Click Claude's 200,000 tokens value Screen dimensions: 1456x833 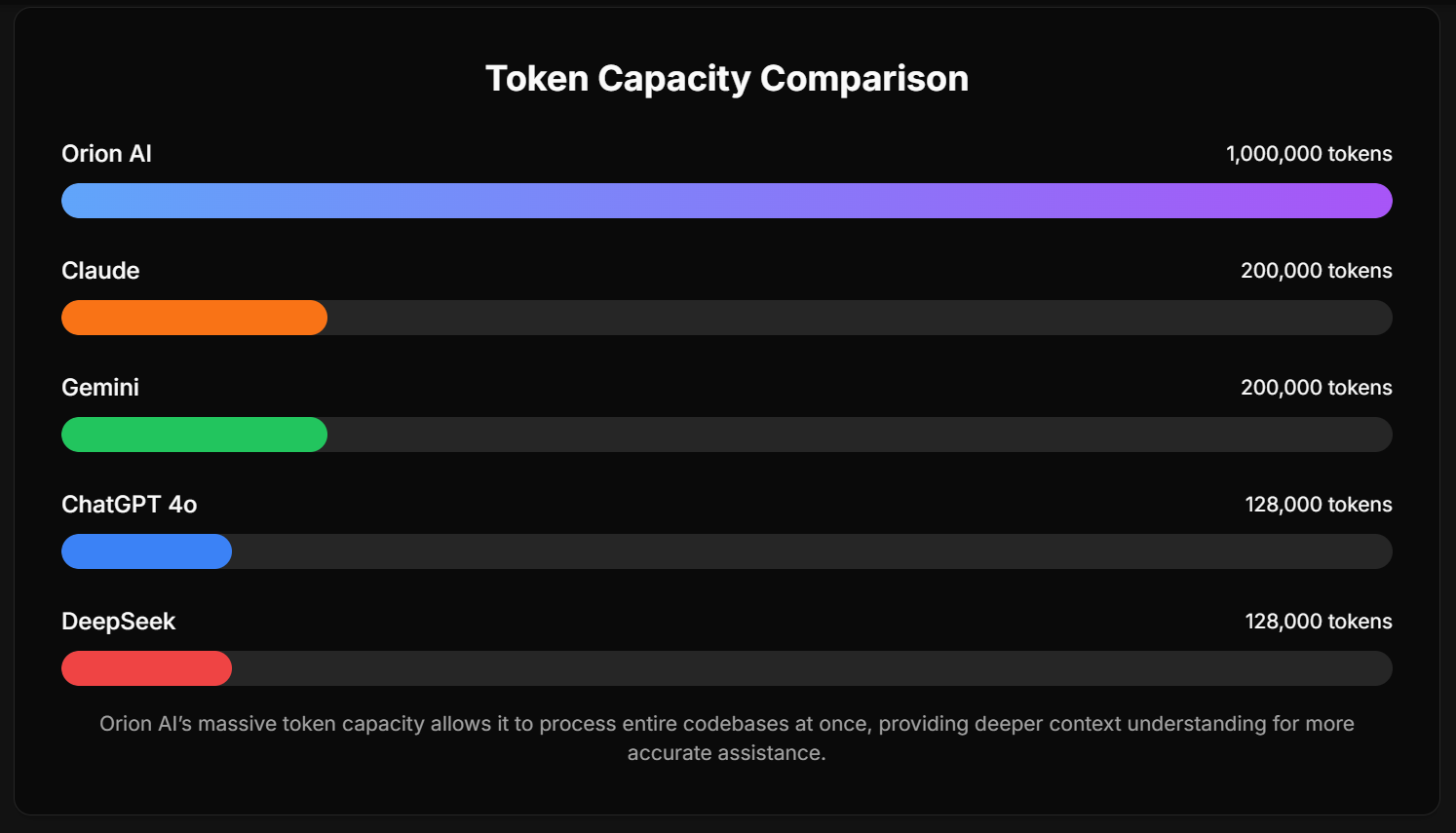[x=1316, y=271]
